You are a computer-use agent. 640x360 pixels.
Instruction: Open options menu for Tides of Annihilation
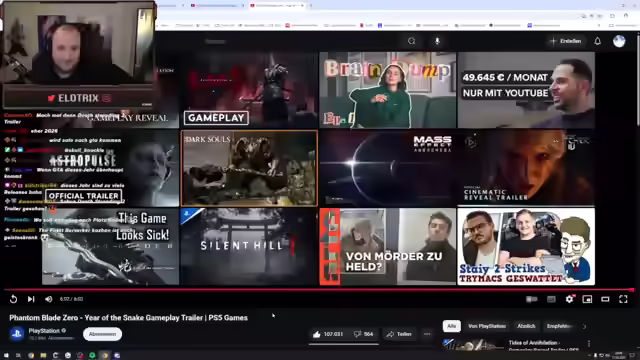[x=589, y=344]
